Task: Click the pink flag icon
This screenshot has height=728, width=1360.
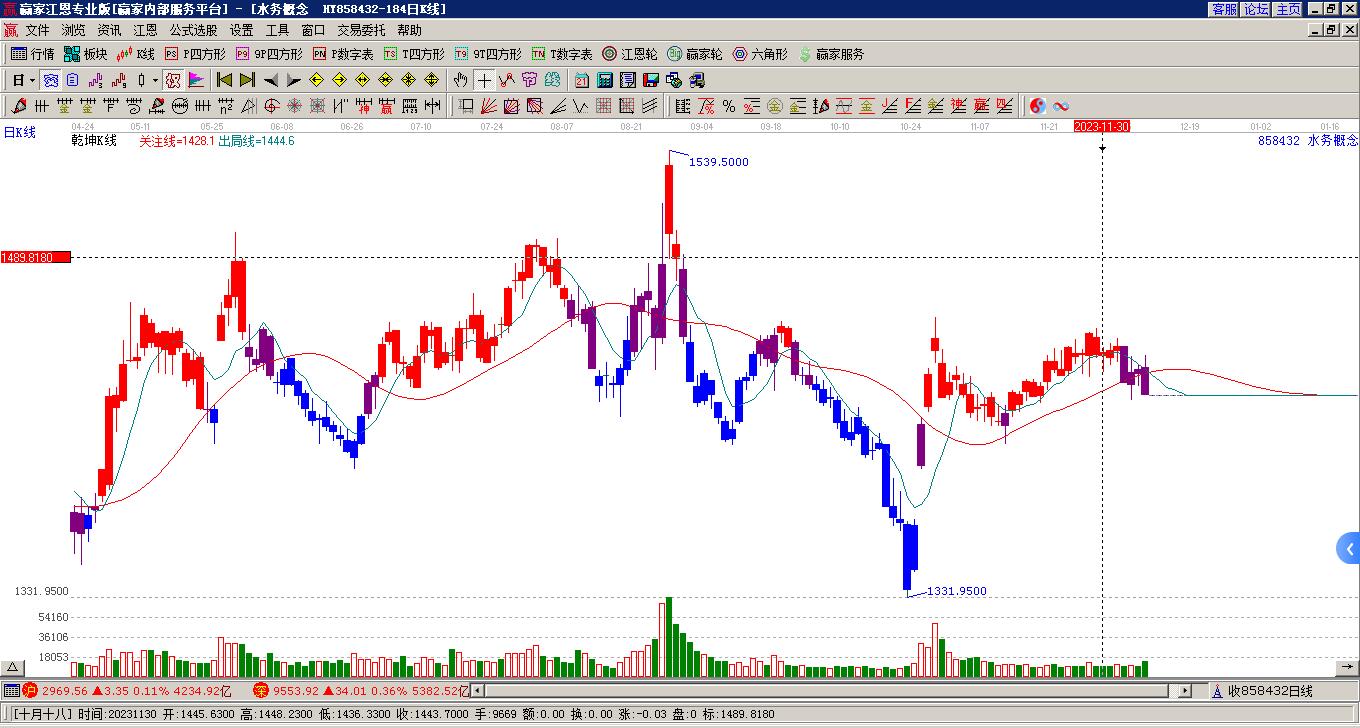Action: click(196, 80)
